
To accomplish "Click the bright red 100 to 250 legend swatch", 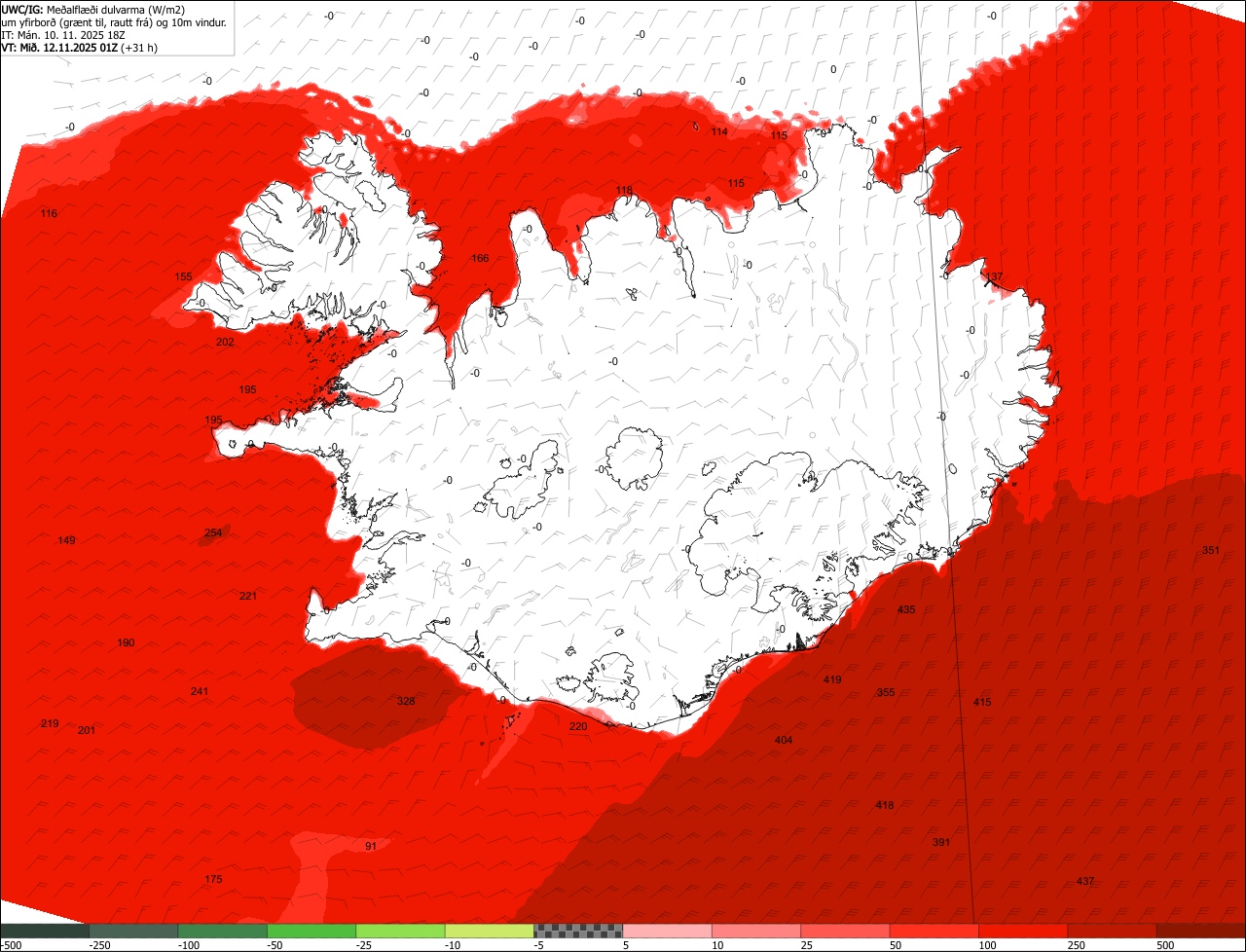I will (x=1023, y=931).
